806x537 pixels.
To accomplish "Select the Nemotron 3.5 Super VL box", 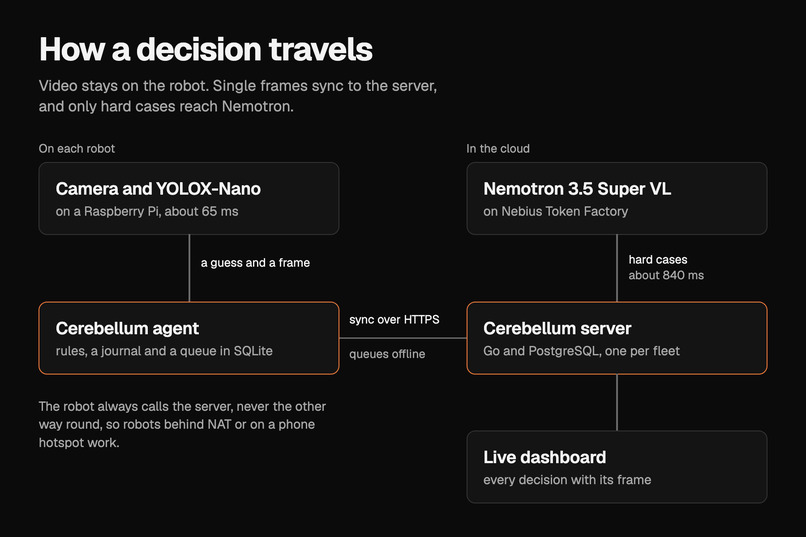I will pos(617,198).
